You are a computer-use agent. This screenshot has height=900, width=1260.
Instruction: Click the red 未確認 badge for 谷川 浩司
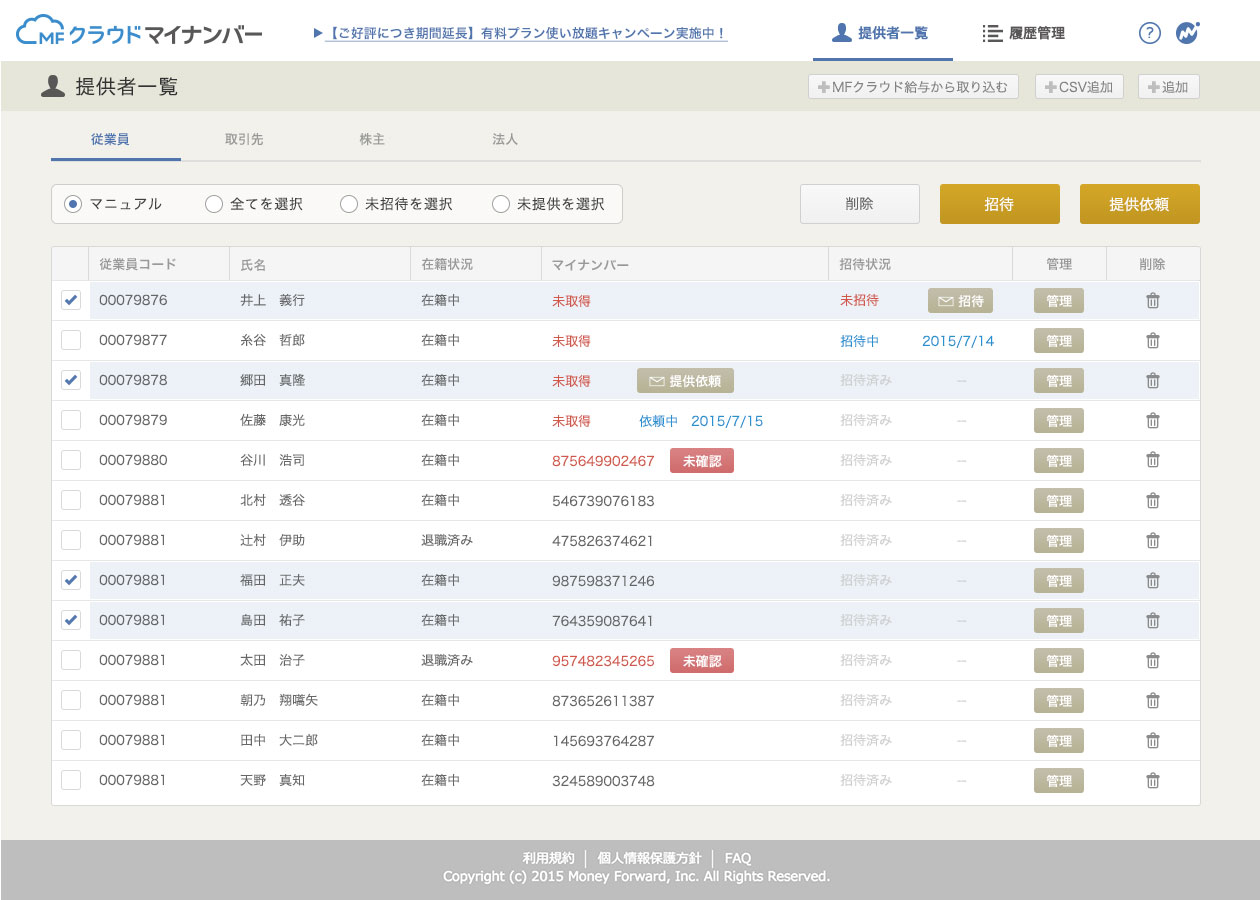coord(701,460)
